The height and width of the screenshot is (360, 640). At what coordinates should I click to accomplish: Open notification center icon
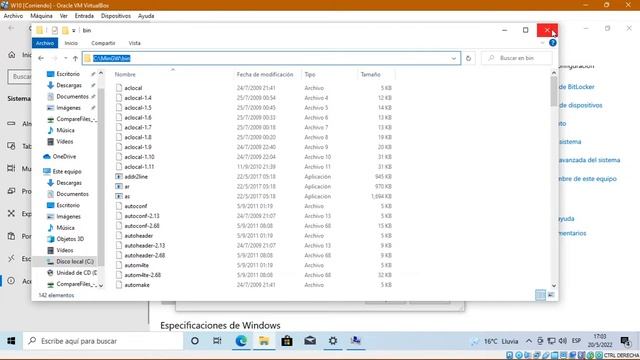pos(625,341)
